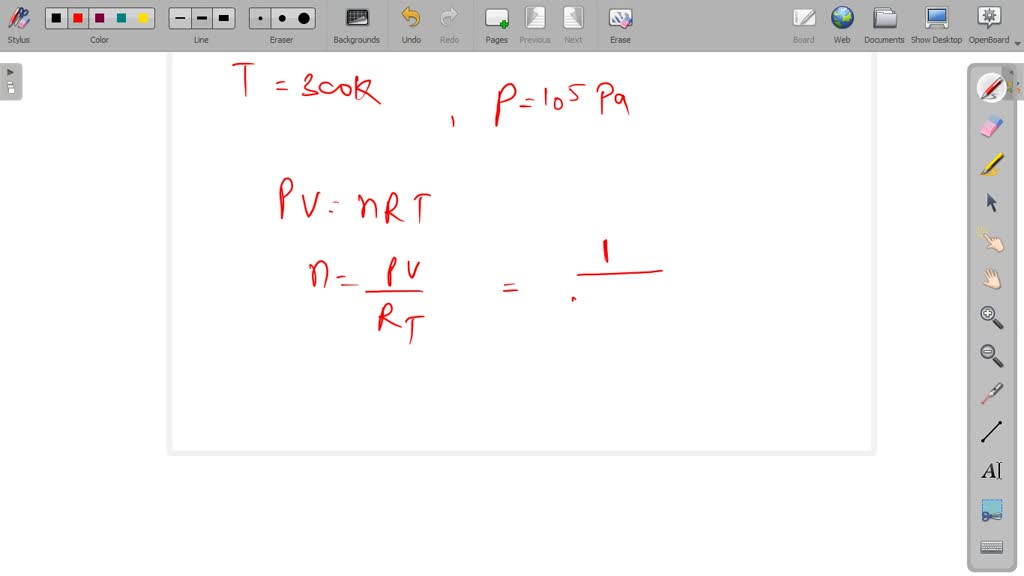Viewport: 1024px width, 576px height.
Task: Open the virtual keyboard tool
Action: click(990, 547)
